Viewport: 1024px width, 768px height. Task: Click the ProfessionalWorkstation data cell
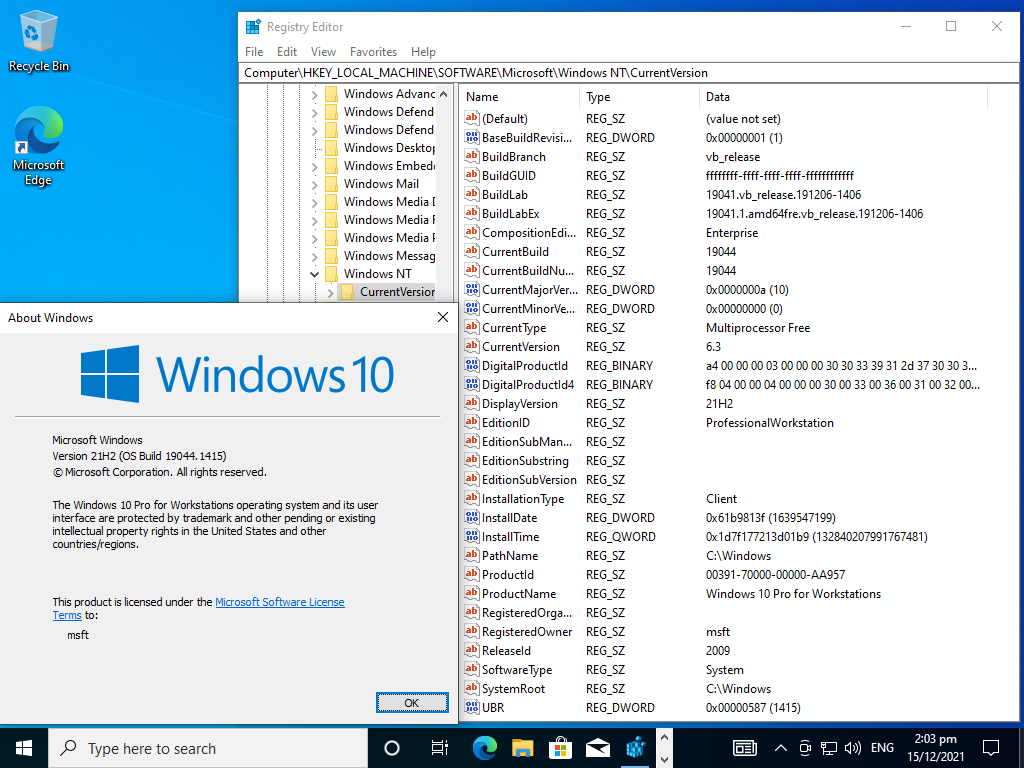tap(769, 423)
